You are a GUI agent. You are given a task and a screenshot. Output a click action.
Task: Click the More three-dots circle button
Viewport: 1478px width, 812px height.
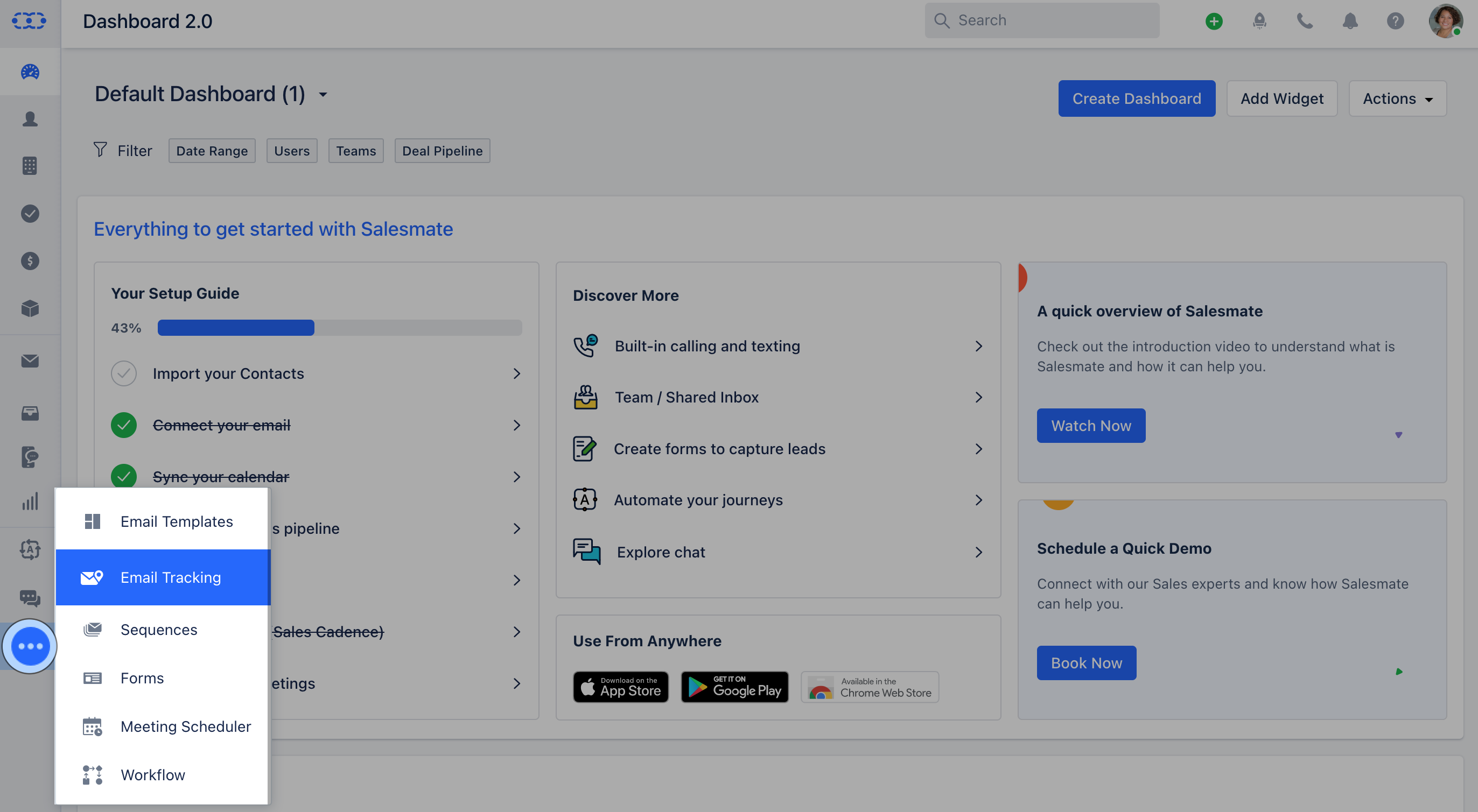click(x=30, y=646)
